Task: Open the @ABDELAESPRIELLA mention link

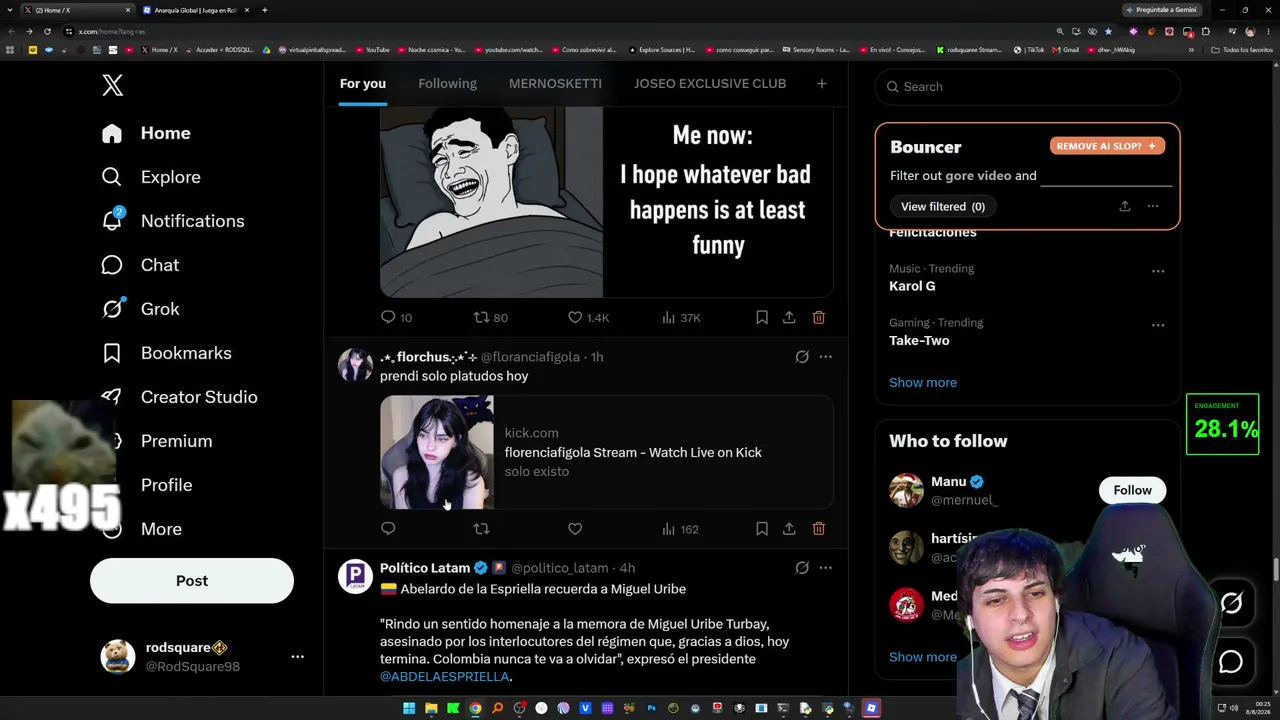Action: pyautogui.click(x=444, y=677)
